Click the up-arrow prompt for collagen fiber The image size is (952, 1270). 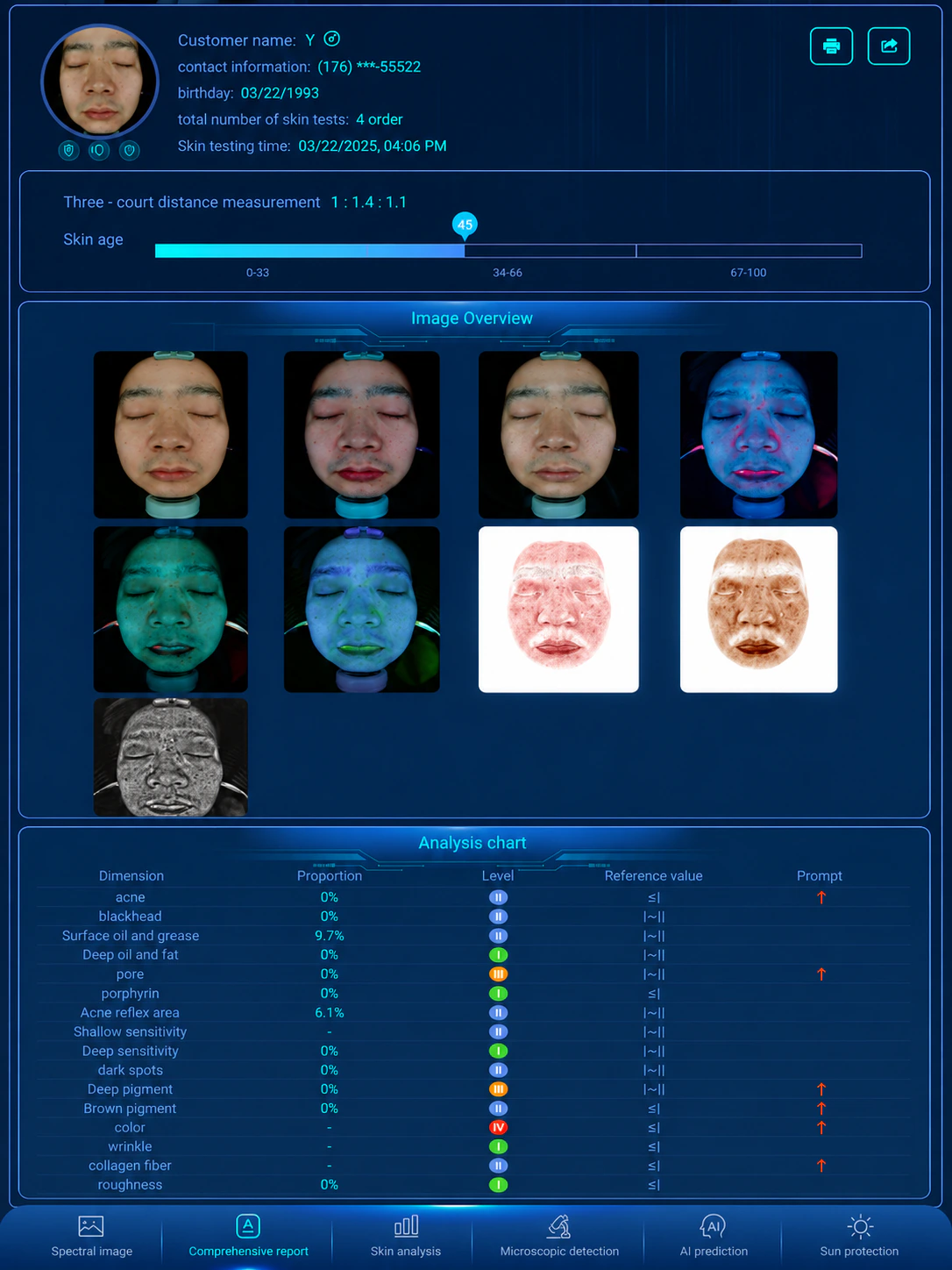(x=821, y=1166)
